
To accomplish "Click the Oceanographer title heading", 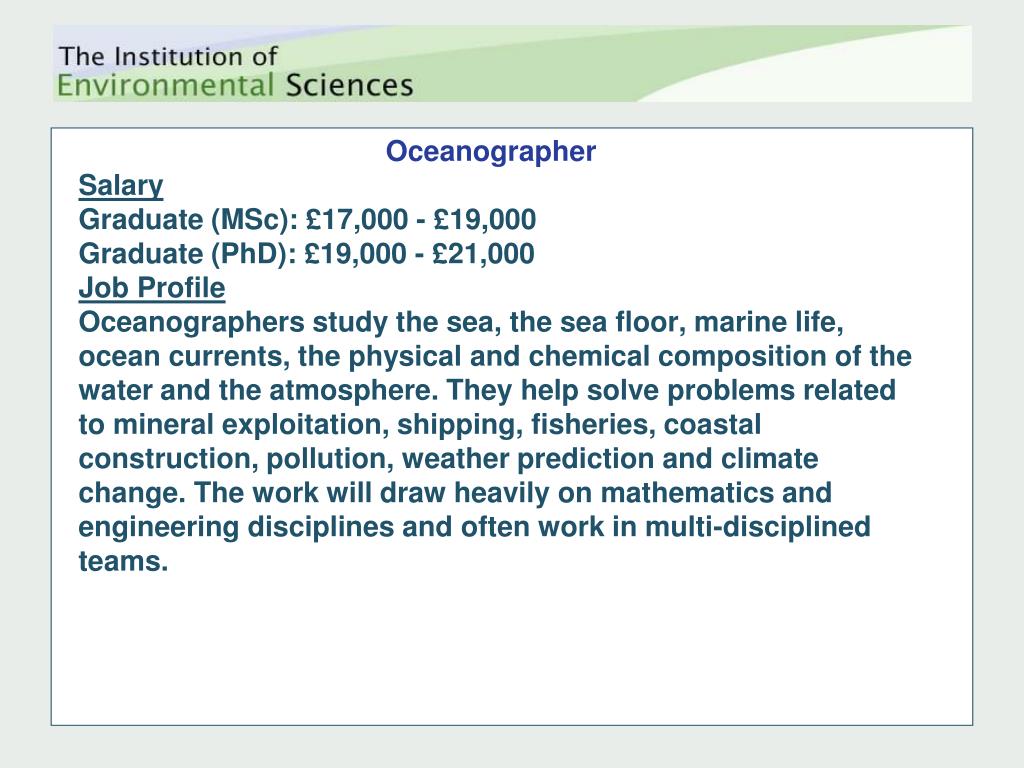I will (490, 152).
